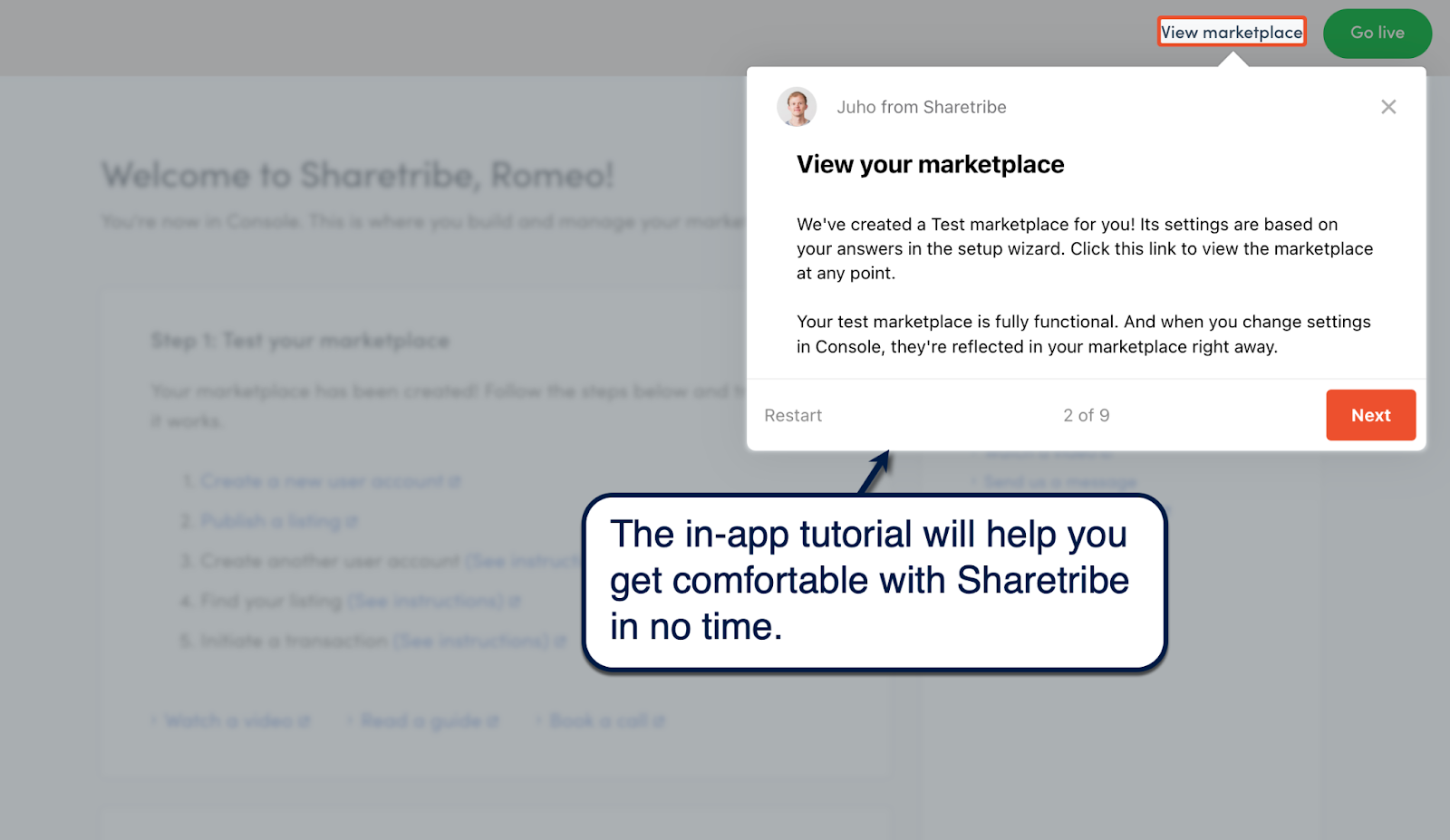Click 'Step 1: Test your marketplace' heading

pos(300,341)
